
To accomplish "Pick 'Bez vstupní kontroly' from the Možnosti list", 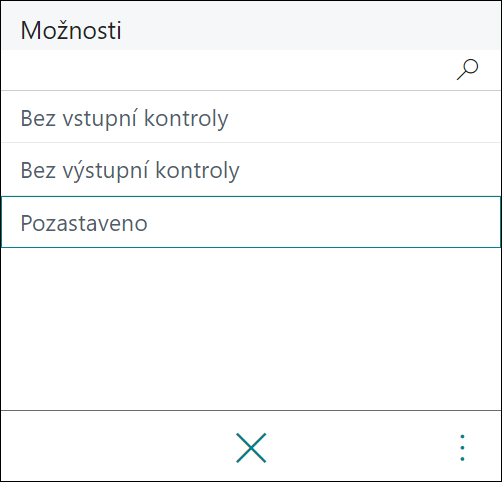I will 251,117.
